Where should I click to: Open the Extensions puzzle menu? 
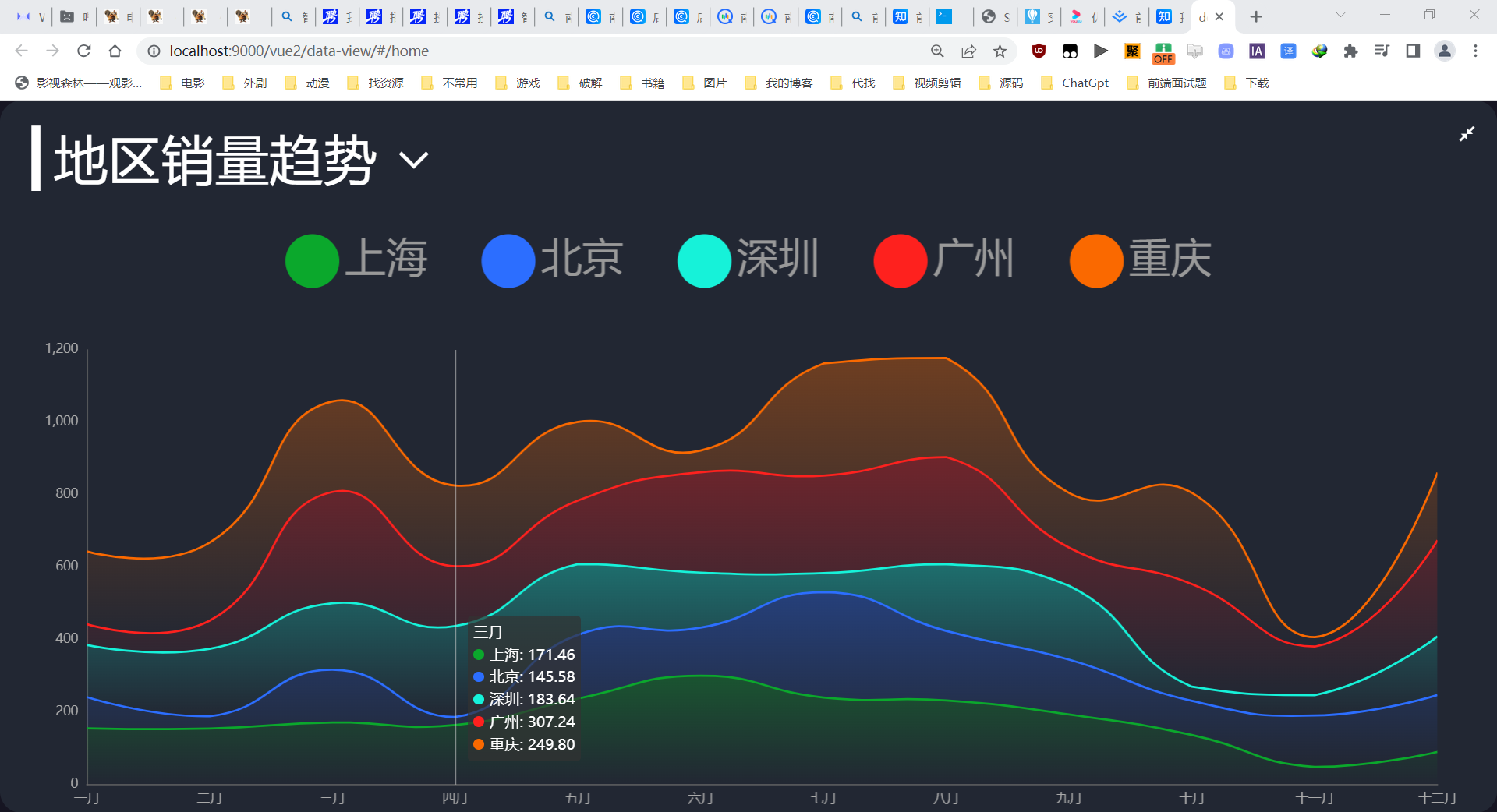coord(1350,51)
